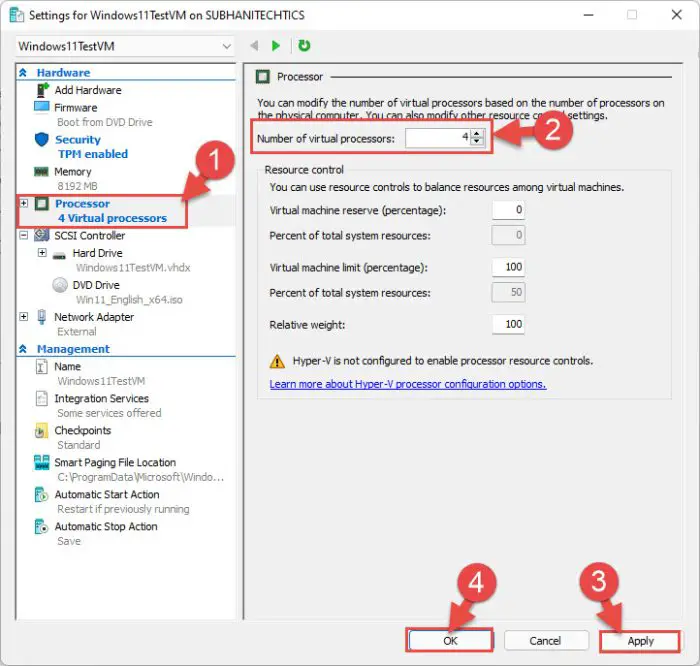700x666 pixels.
Task: Collapse the Management section header
Action: pos(24,349)
